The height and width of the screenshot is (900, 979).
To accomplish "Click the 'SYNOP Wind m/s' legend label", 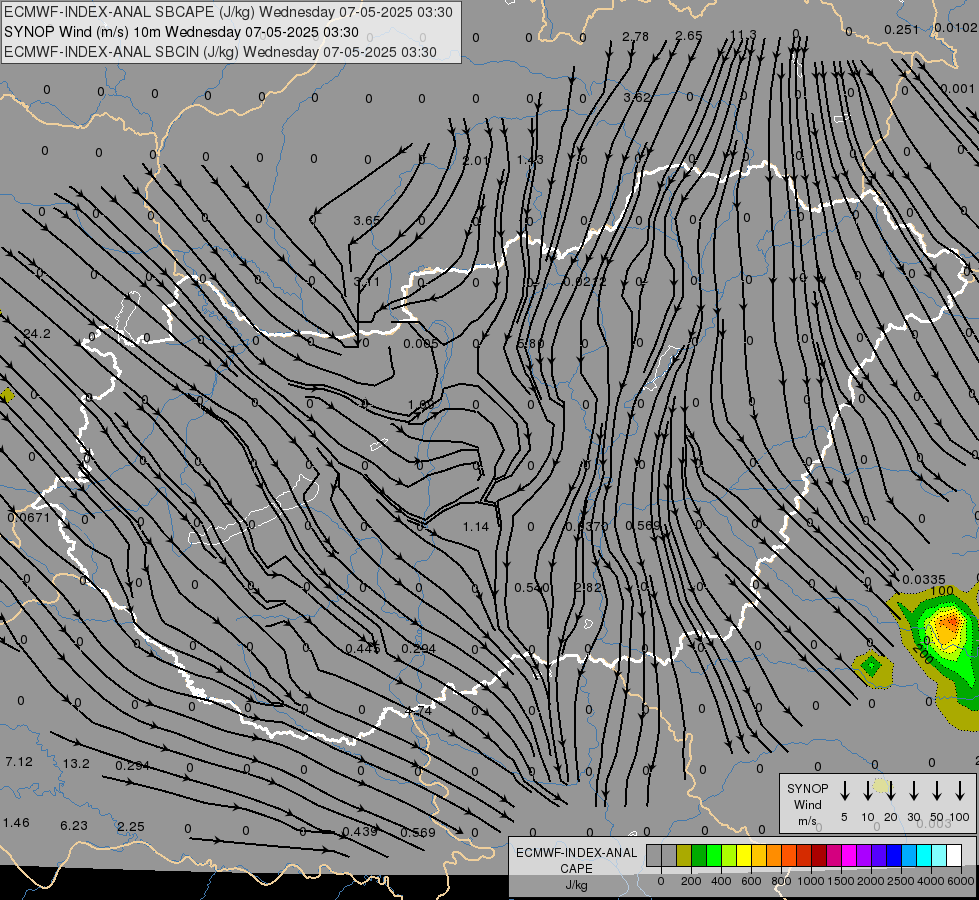I will pyautogui.click(x=807, y=804).
